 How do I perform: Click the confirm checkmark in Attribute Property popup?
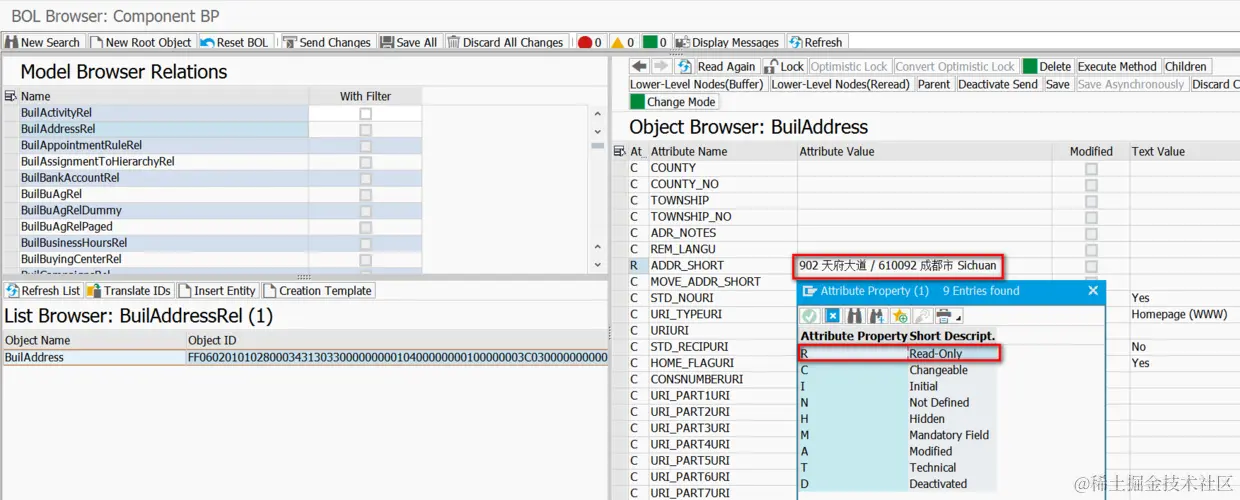coord(810,315)
